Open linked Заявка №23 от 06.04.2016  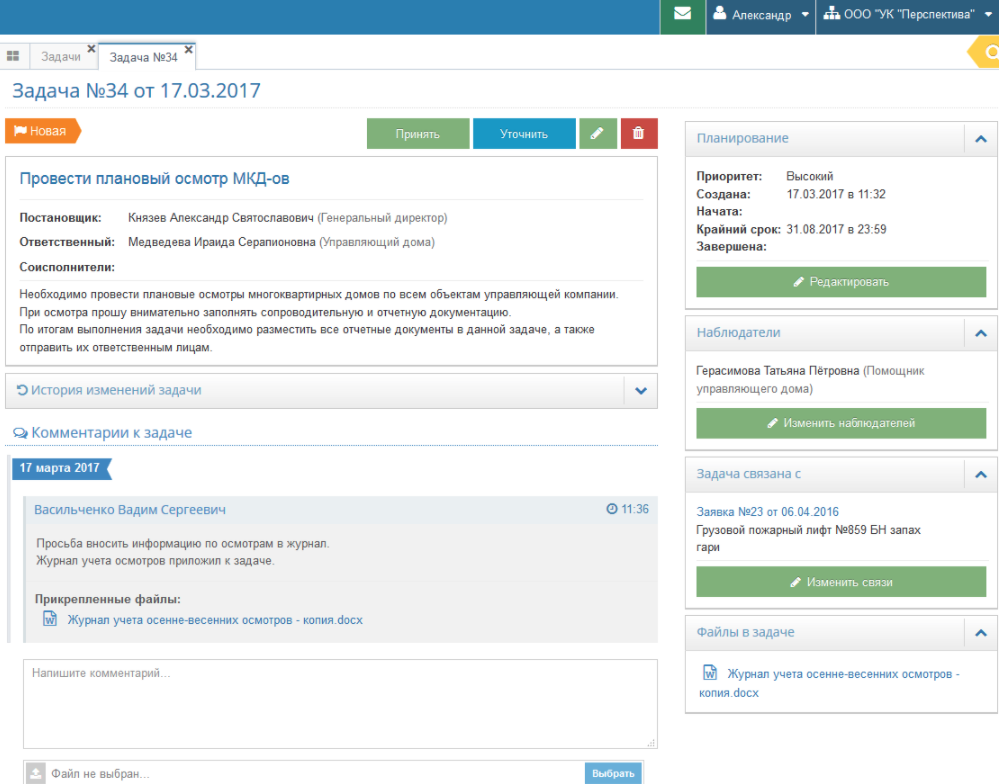(767, 511)
